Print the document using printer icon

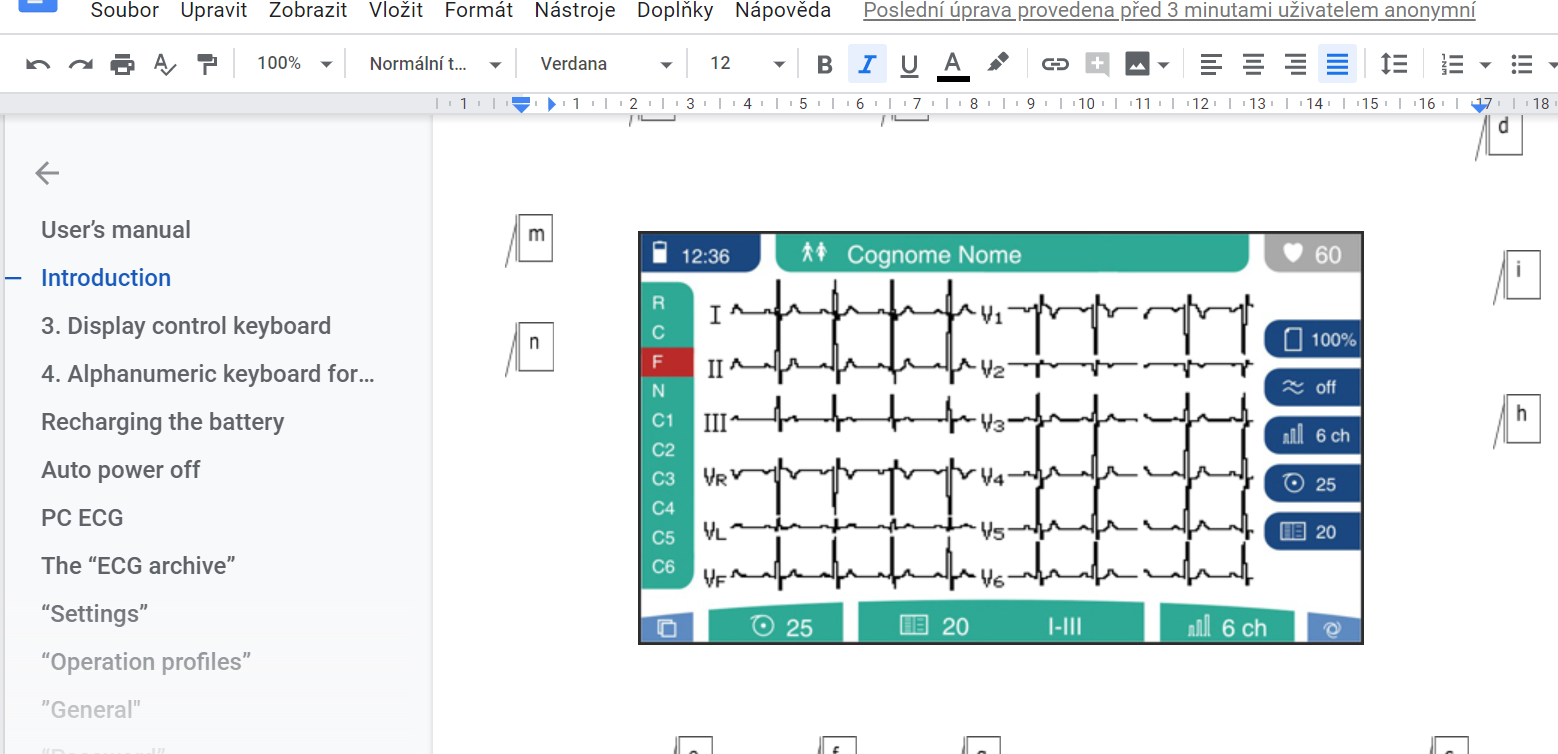click(122, 65)
